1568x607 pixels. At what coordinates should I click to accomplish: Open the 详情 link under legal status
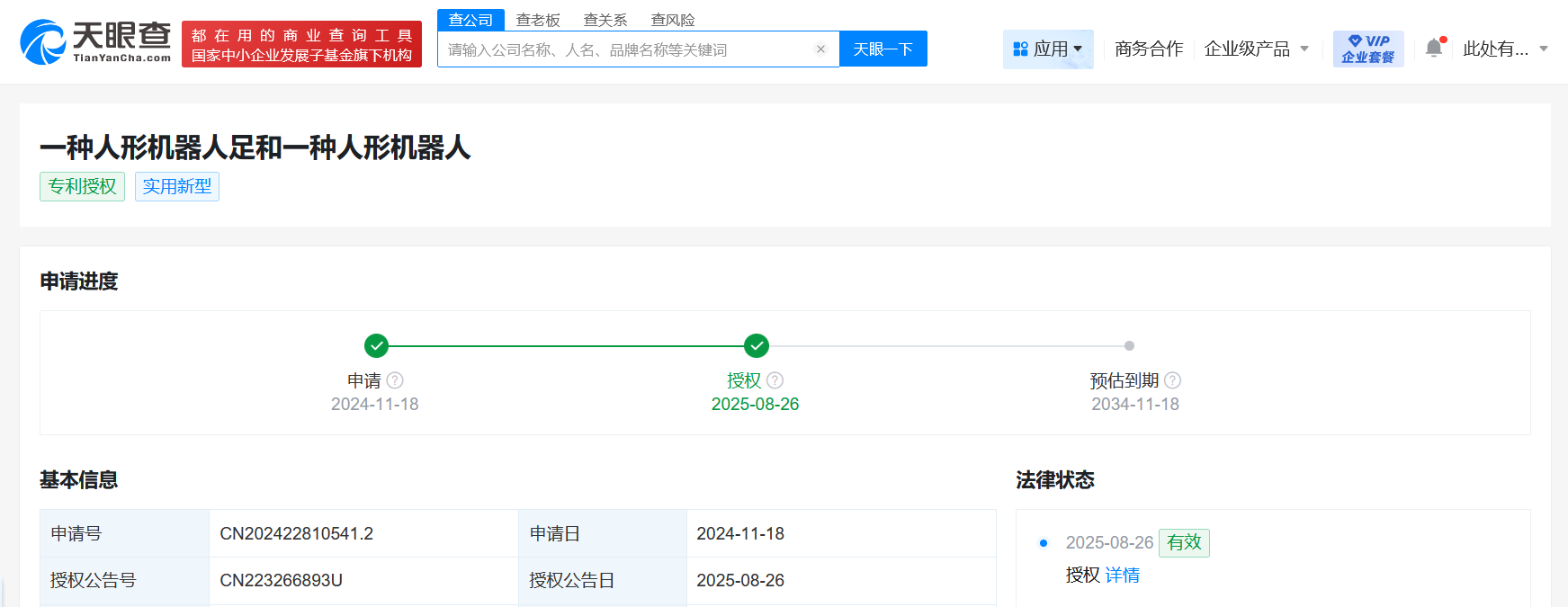click(1122, 575)
